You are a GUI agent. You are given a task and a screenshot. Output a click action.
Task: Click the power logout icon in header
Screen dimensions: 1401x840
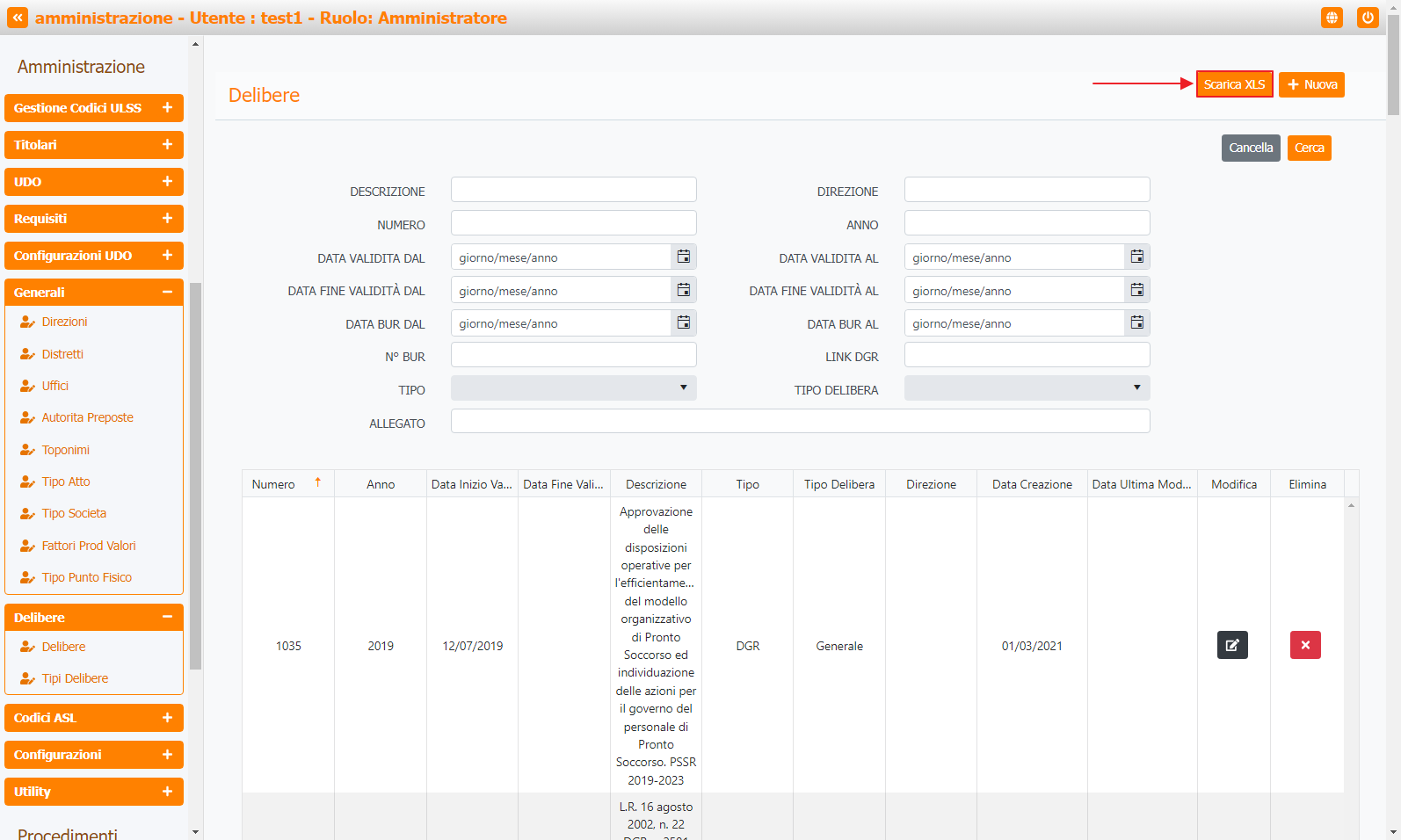coord(1368,18)
